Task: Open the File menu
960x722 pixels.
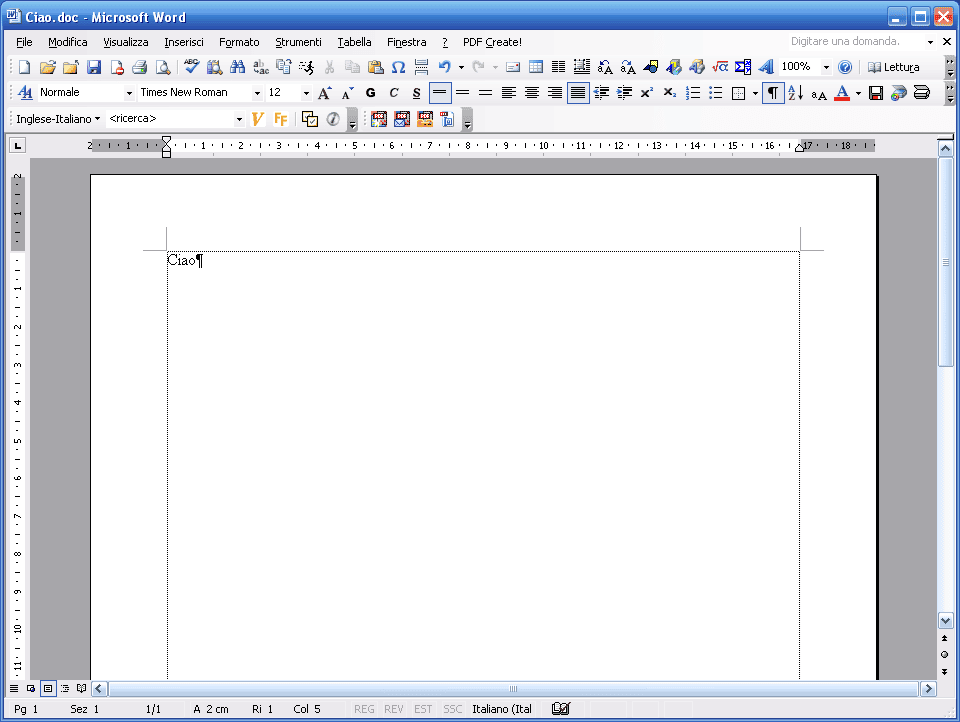Action: pyautogui.click(x=24, y=42)
